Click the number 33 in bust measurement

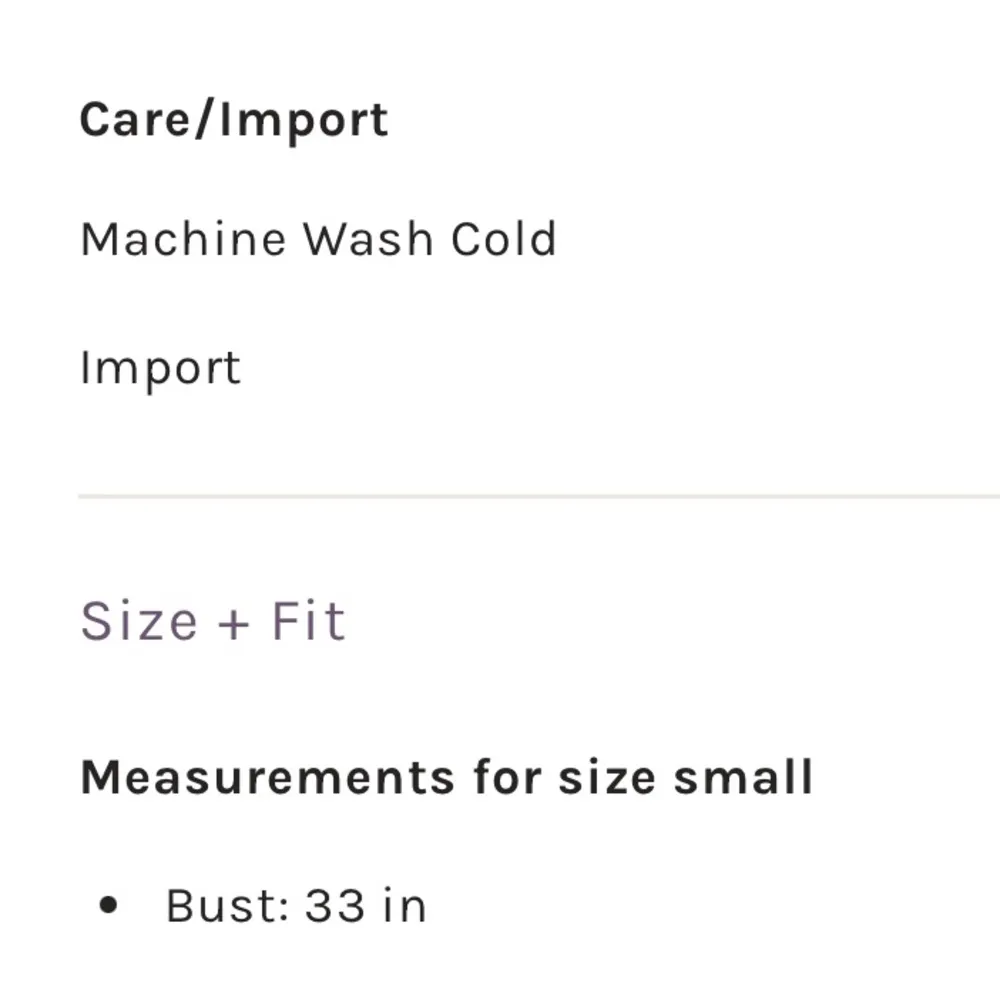pos(334,906)
